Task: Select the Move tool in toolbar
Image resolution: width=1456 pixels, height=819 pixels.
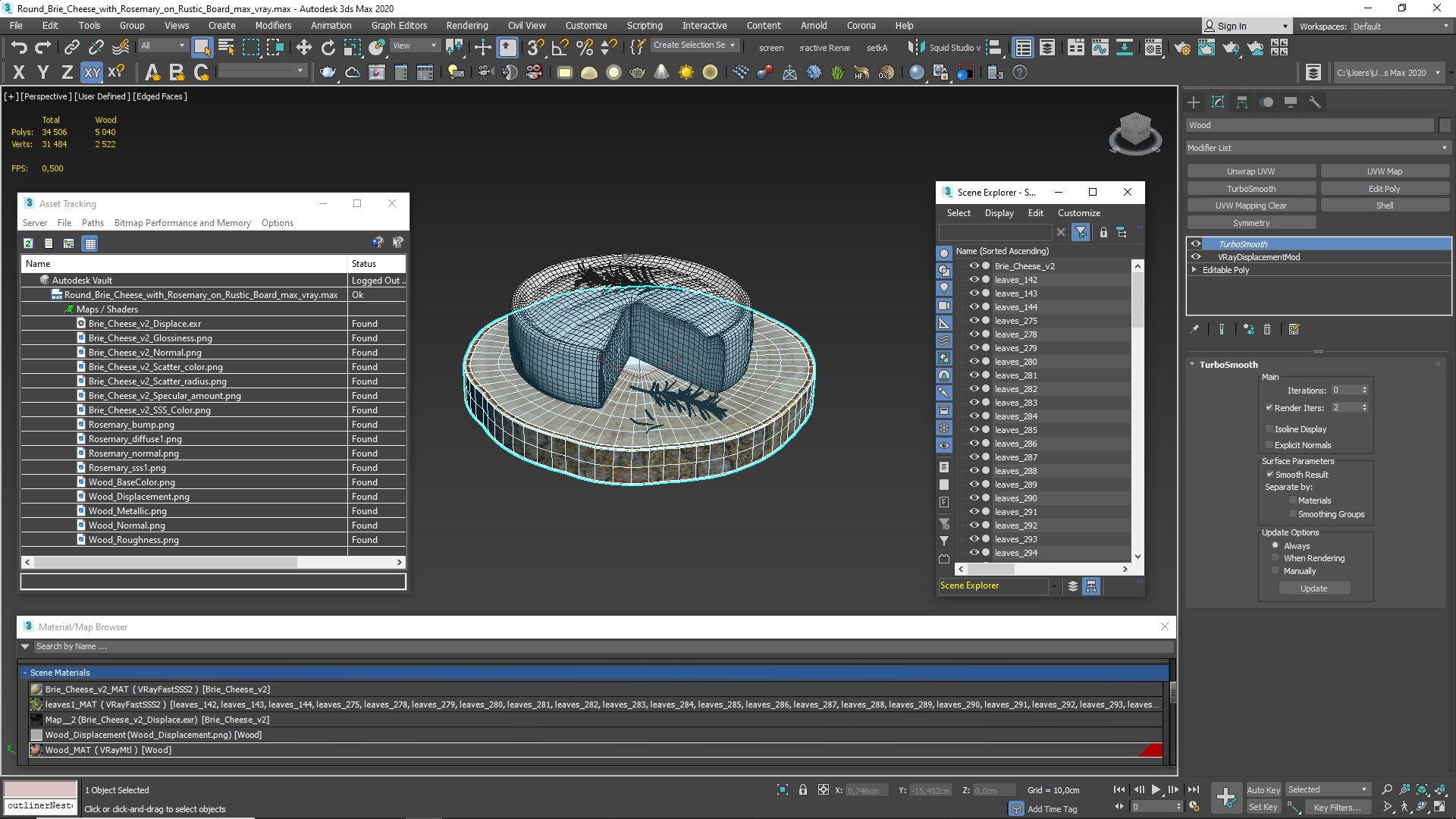Action: [303, 48]
